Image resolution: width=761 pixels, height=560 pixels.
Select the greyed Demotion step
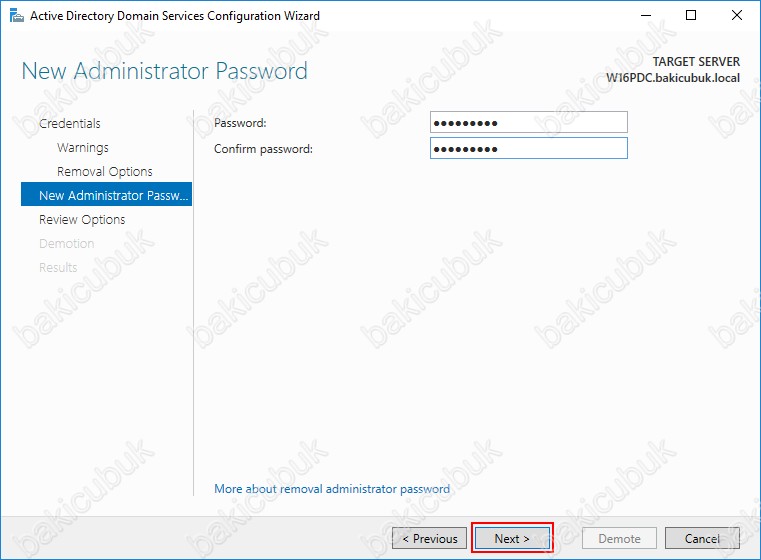66,244
